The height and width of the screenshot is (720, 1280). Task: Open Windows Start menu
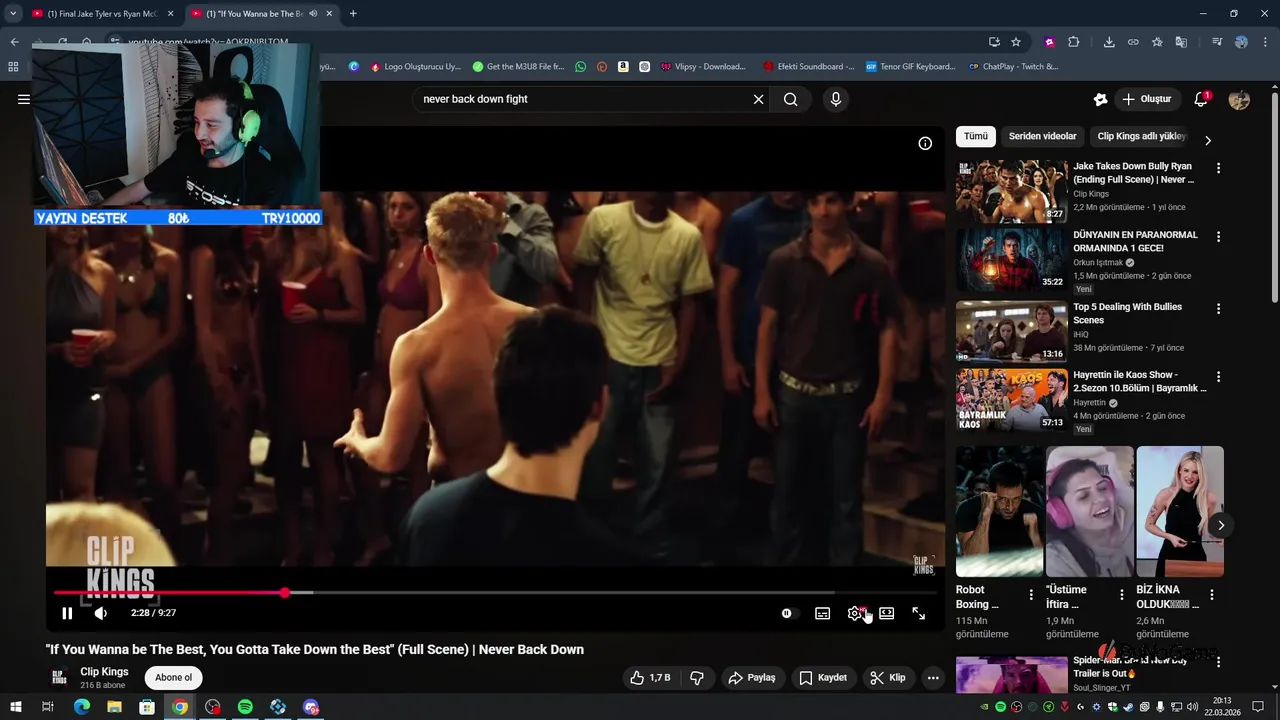pyautogui.click(x=15, y=707)
